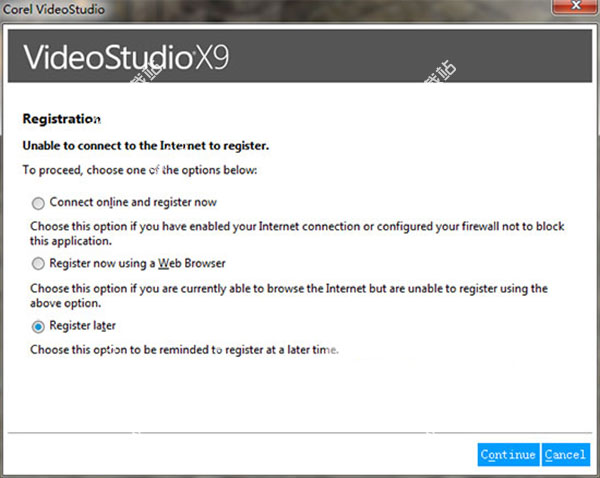This screenshot has height=478, width=600.
Task: Close the Corel VideoStudio dialog window
Action: point(576,6)
